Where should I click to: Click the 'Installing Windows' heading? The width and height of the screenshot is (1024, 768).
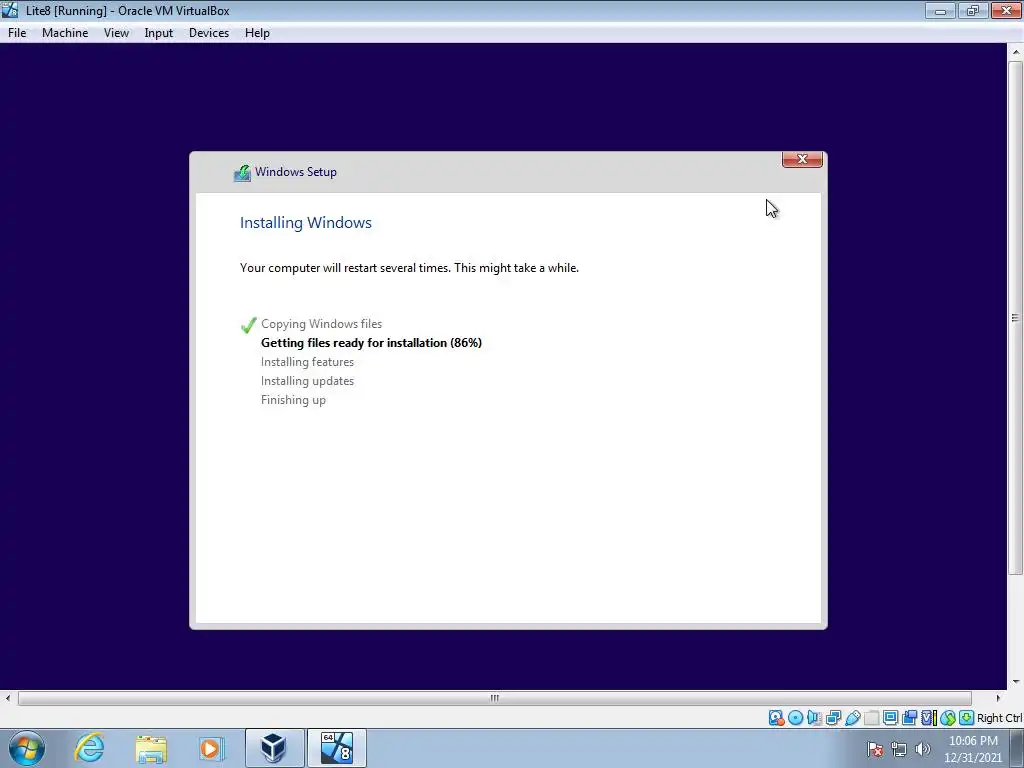[x=306, y=223]
